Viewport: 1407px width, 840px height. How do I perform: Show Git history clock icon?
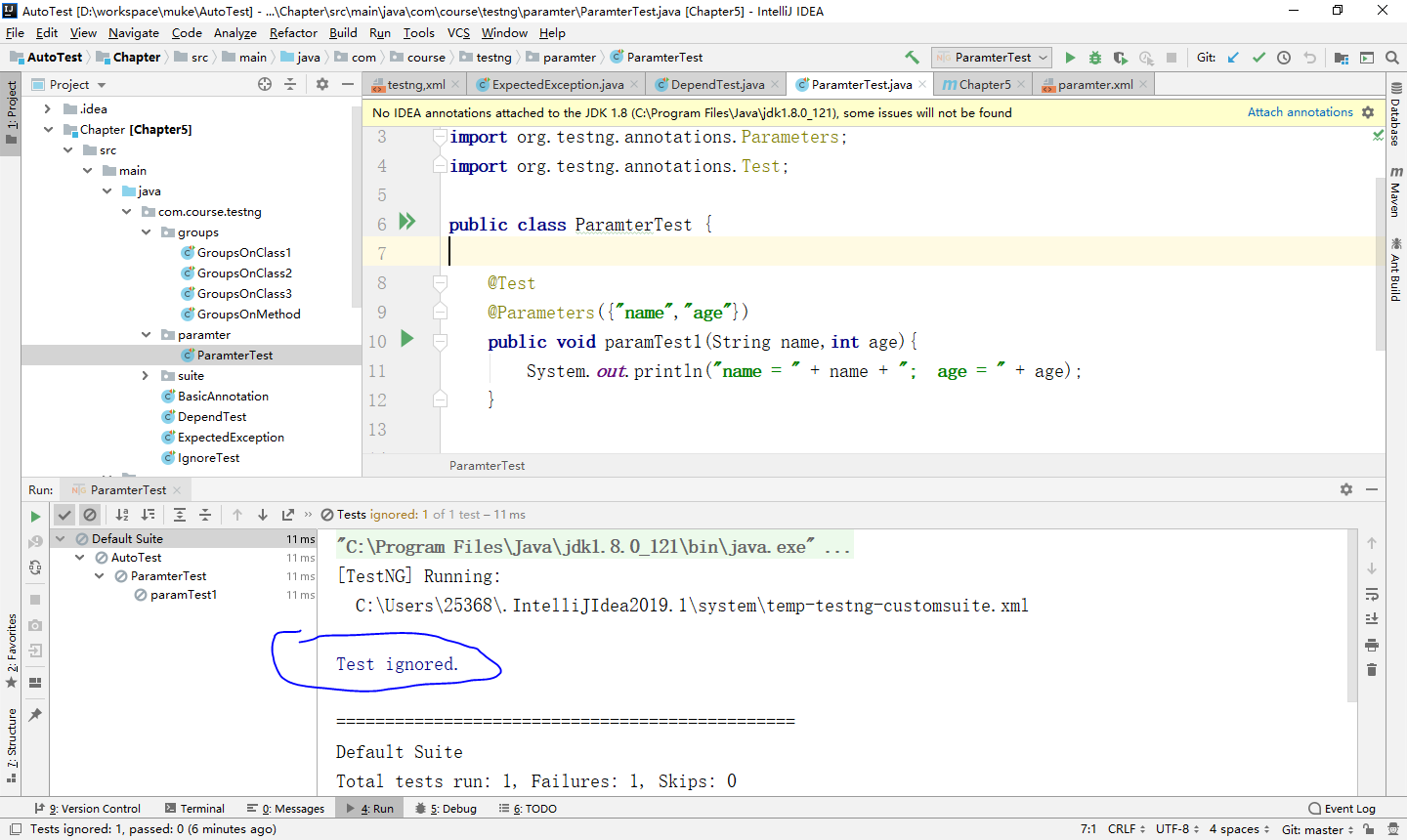[1284, 58]
